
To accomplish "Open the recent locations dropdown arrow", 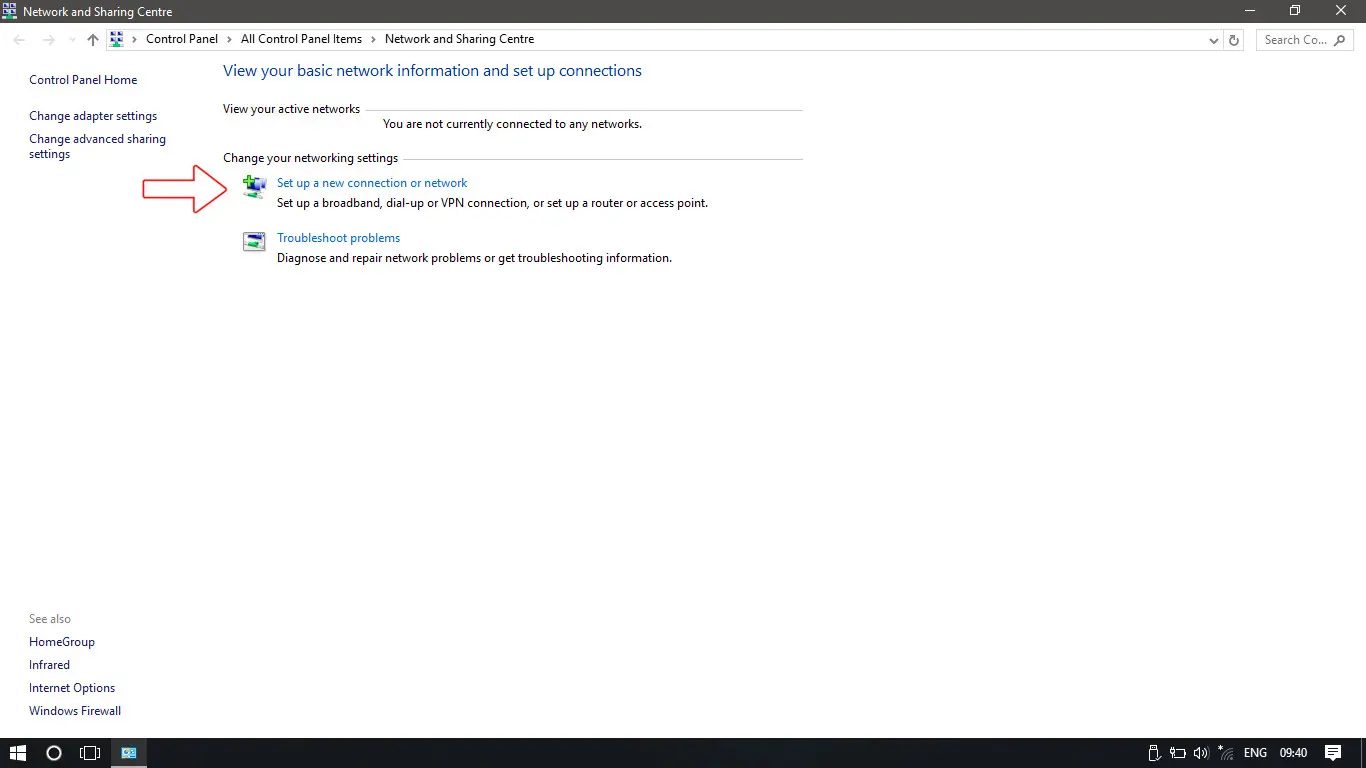I will pyautogui.click(x=72, y=40).
